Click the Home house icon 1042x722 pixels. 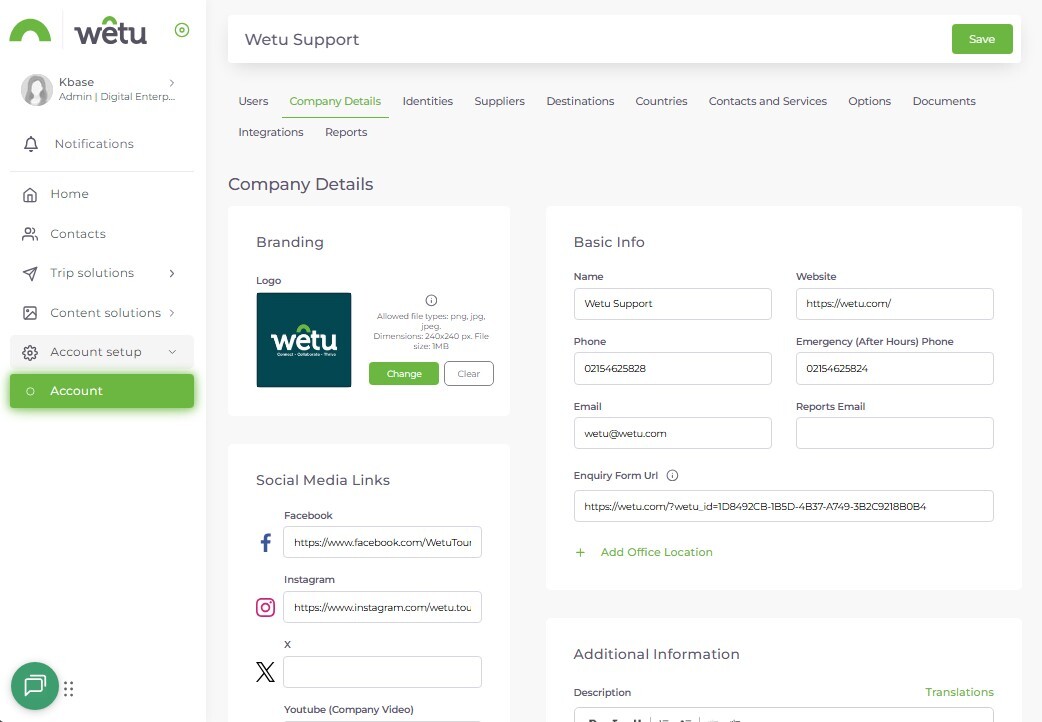click(x=30, y=194)
